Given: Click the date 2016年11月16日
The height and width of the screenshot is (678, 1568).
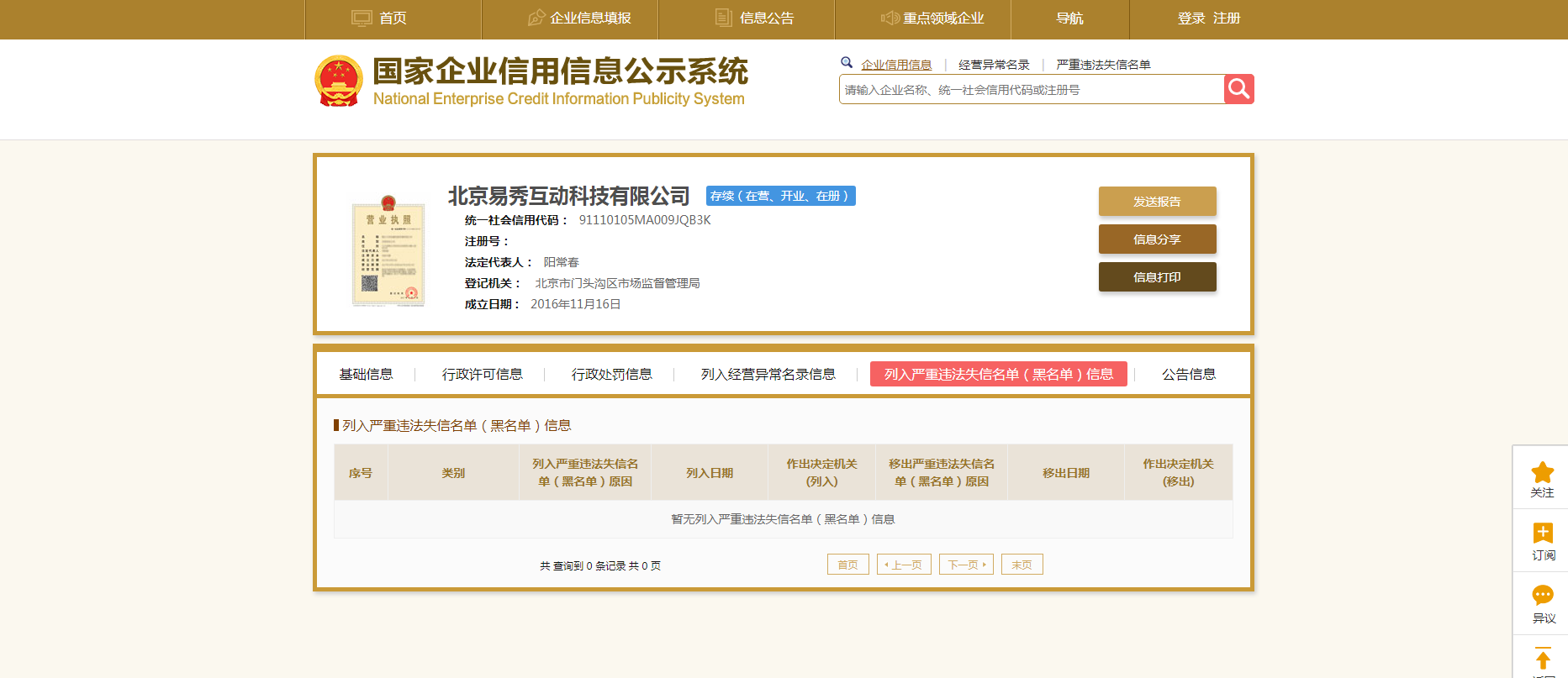Looking at the screenshot, I should click(x=575, y=304).
